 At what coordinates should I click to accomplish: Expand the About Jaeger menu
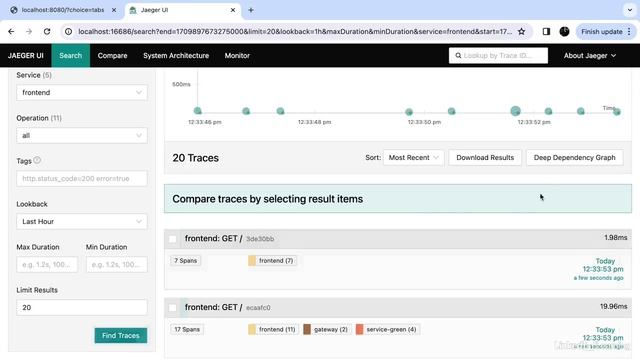pos(590,56)
